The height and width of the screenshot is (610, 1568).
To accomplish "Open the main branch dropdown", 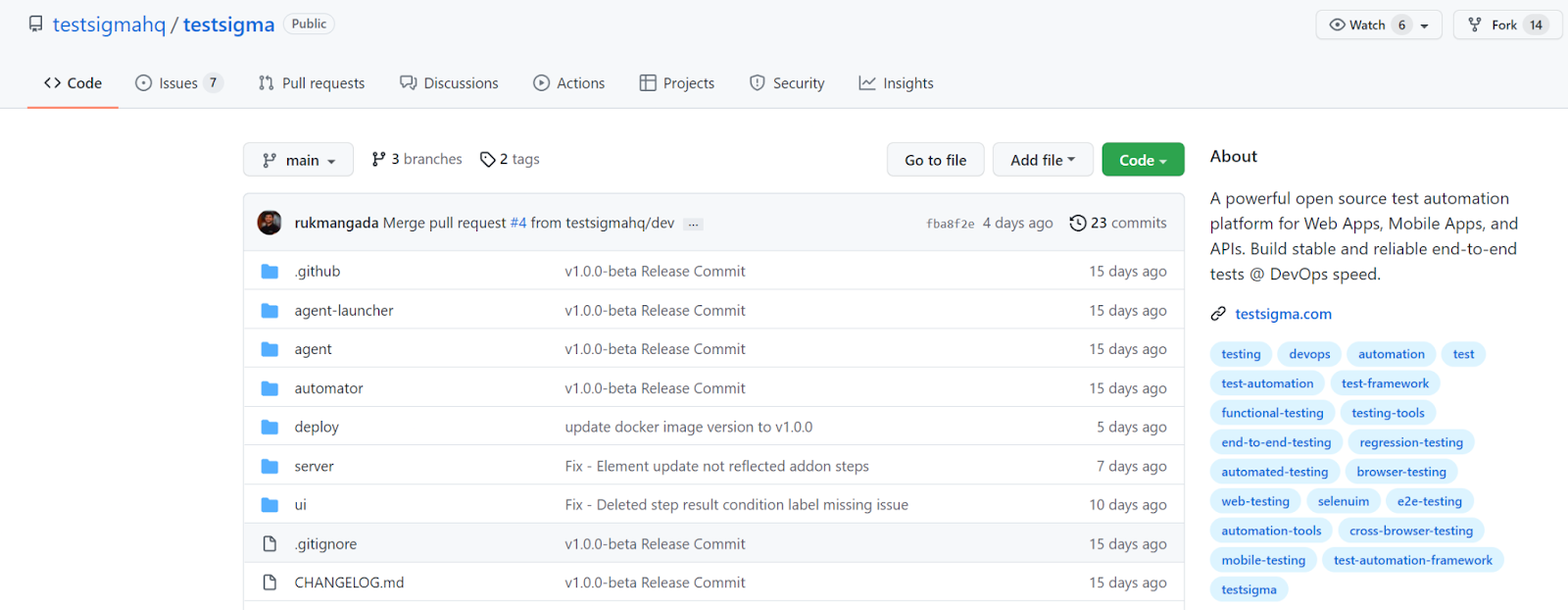I will 298,160.
